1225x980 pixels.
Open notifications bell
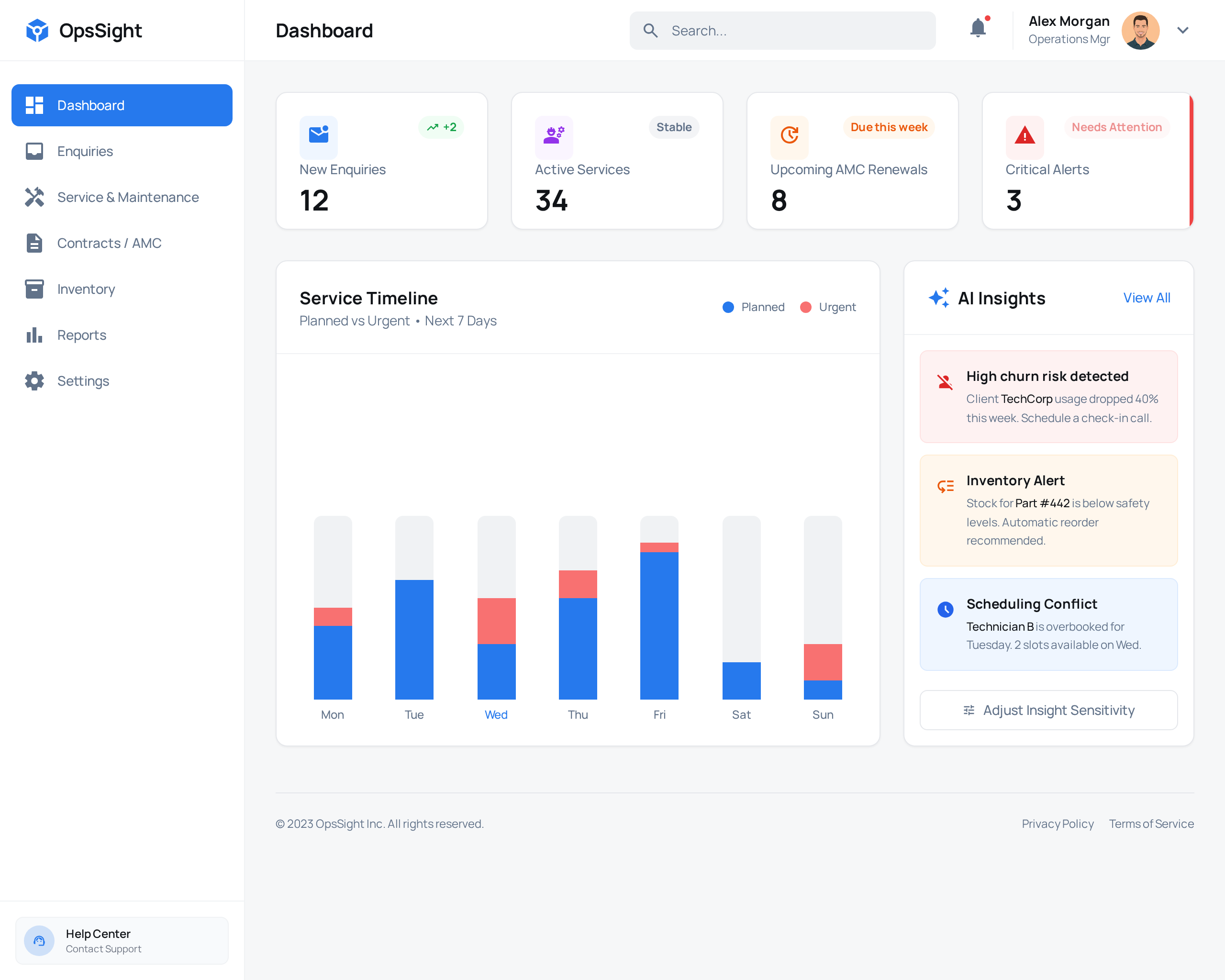click(979, 28)
